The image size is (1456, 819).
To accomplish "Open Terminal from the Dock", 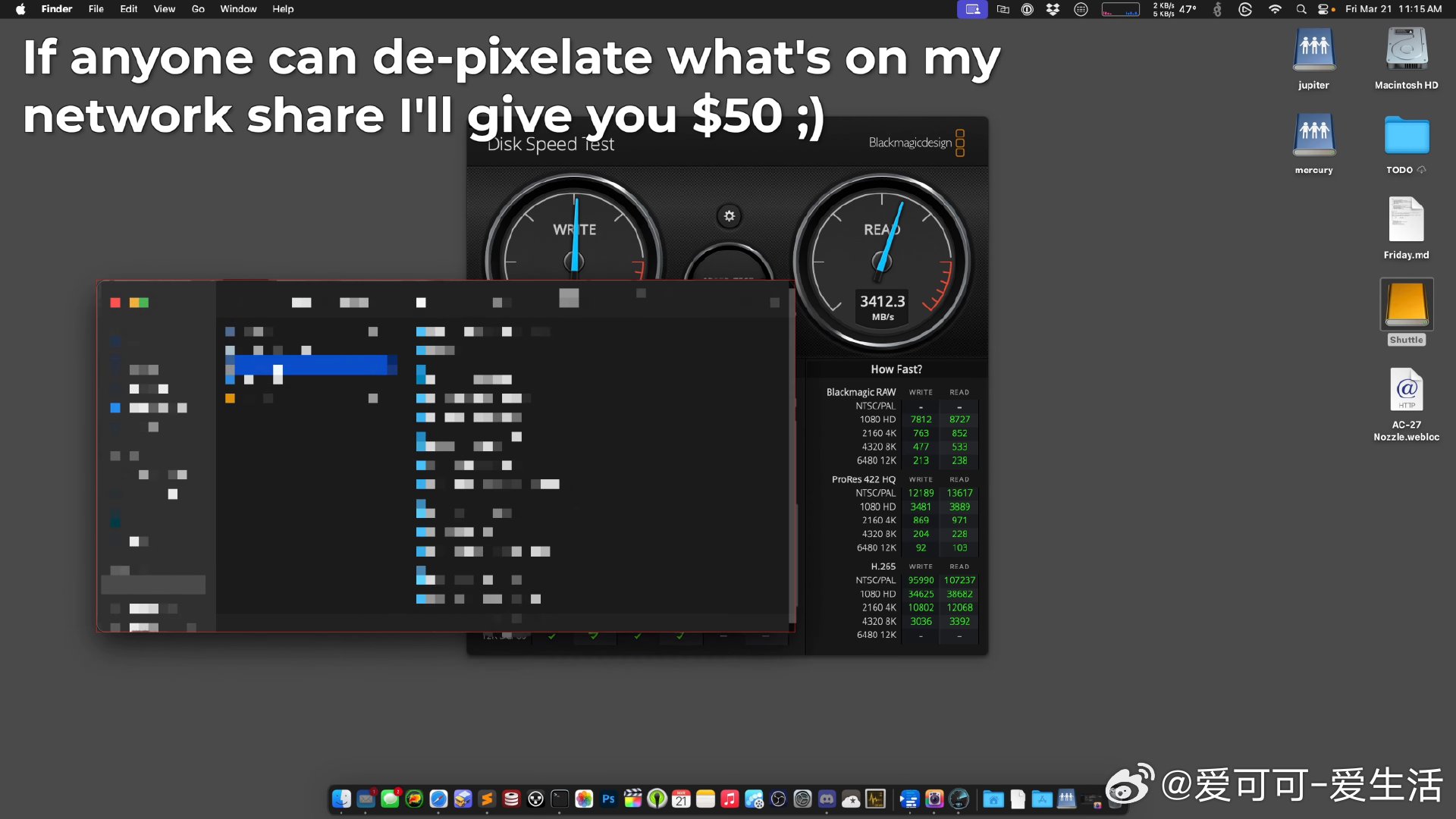I will pos(560,799).
